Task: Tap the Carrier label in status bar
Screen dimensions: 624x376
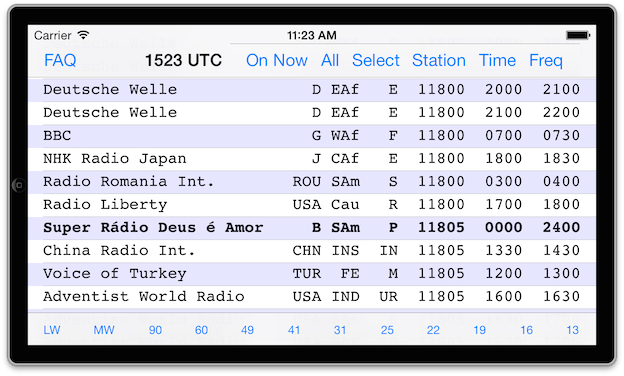Action: click(x=53, y=35)
